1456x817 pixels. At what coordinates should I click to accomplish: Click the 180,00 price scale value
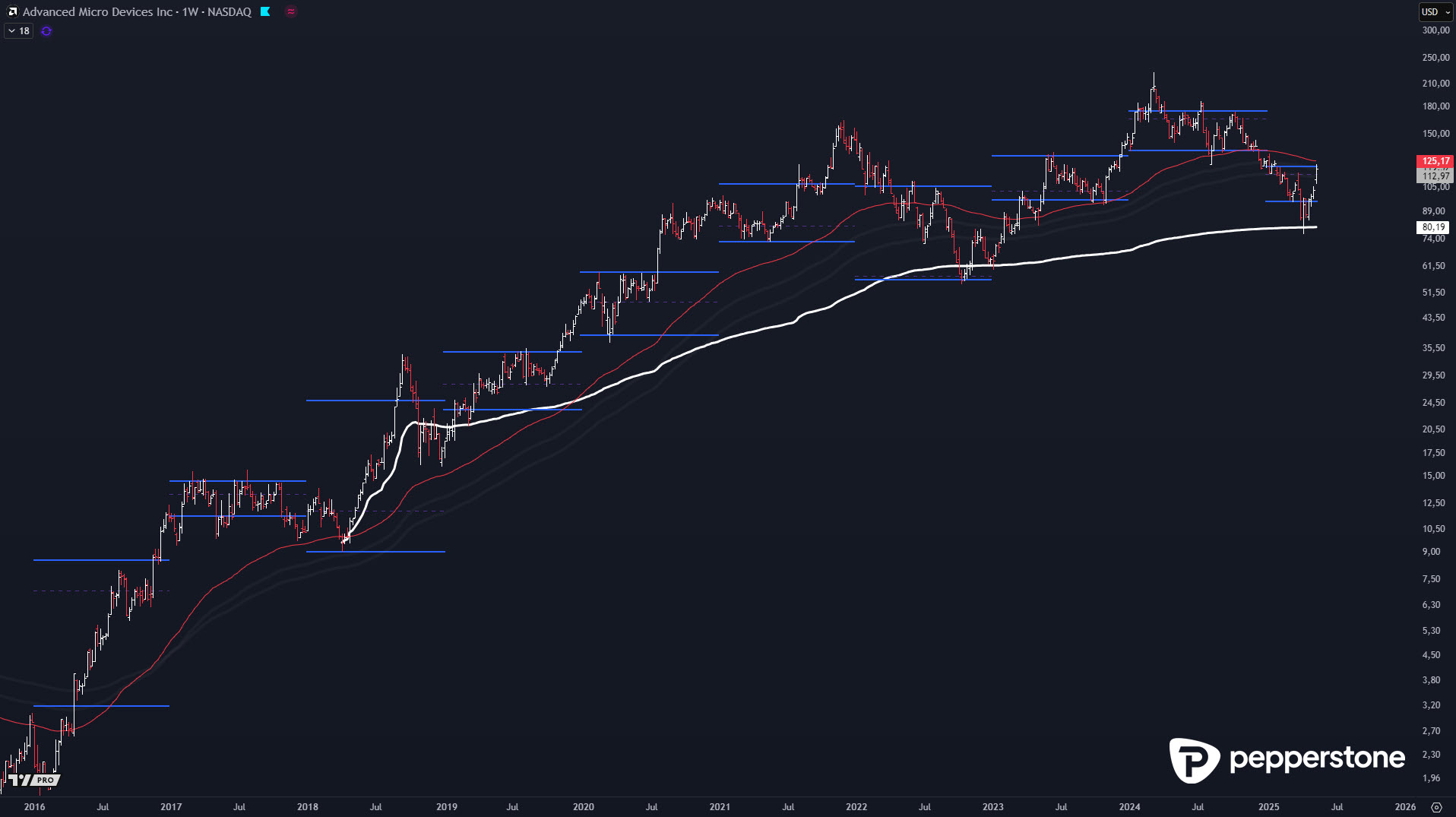pyautogui.click(x=1435, y=106)
